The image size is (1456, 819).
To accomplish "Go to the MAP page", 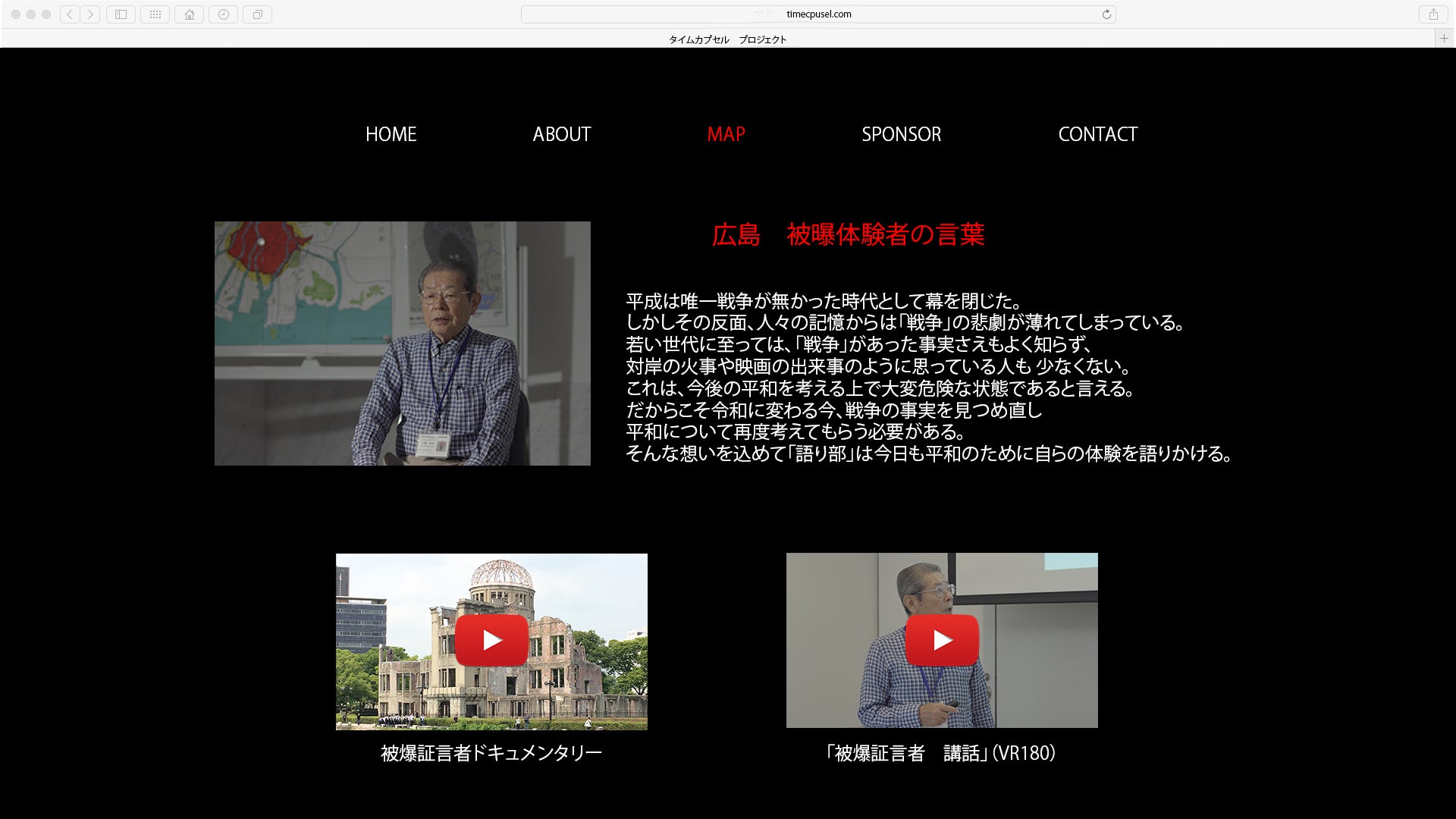I will 726,134.
